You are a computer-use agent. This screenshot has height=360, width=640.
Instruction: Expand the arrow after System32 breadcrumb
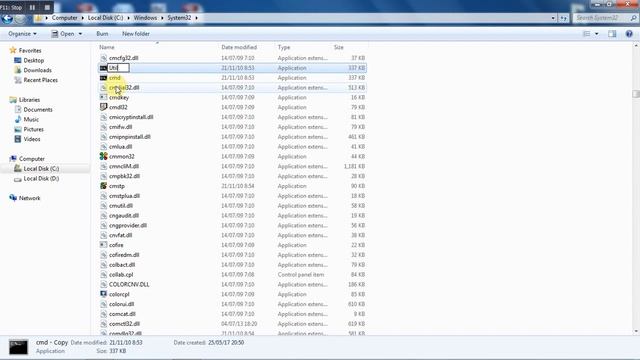pos(196,18)
